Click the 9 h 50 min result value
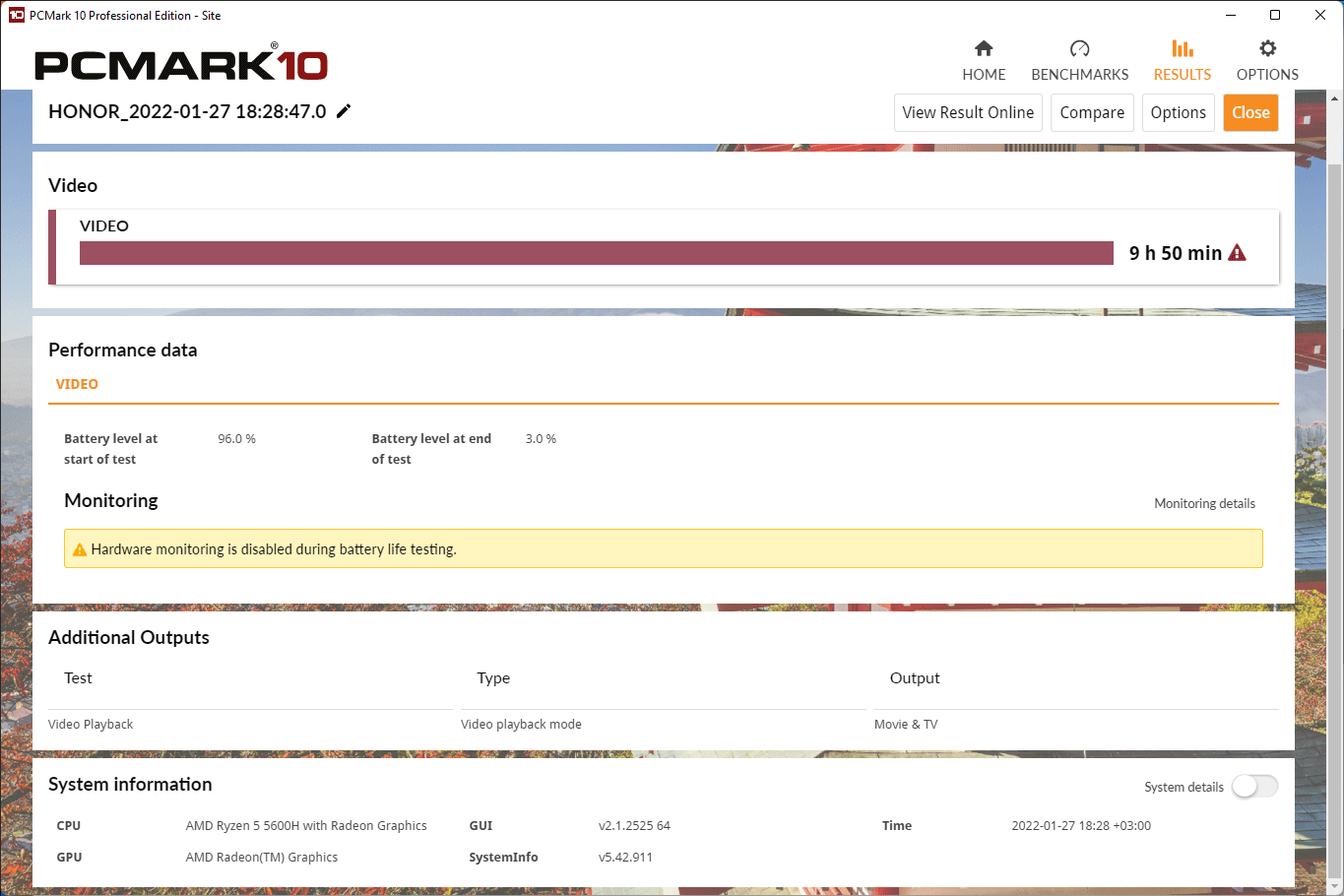The width and height of the screenshot is (1344, 896). point(1176,253)
